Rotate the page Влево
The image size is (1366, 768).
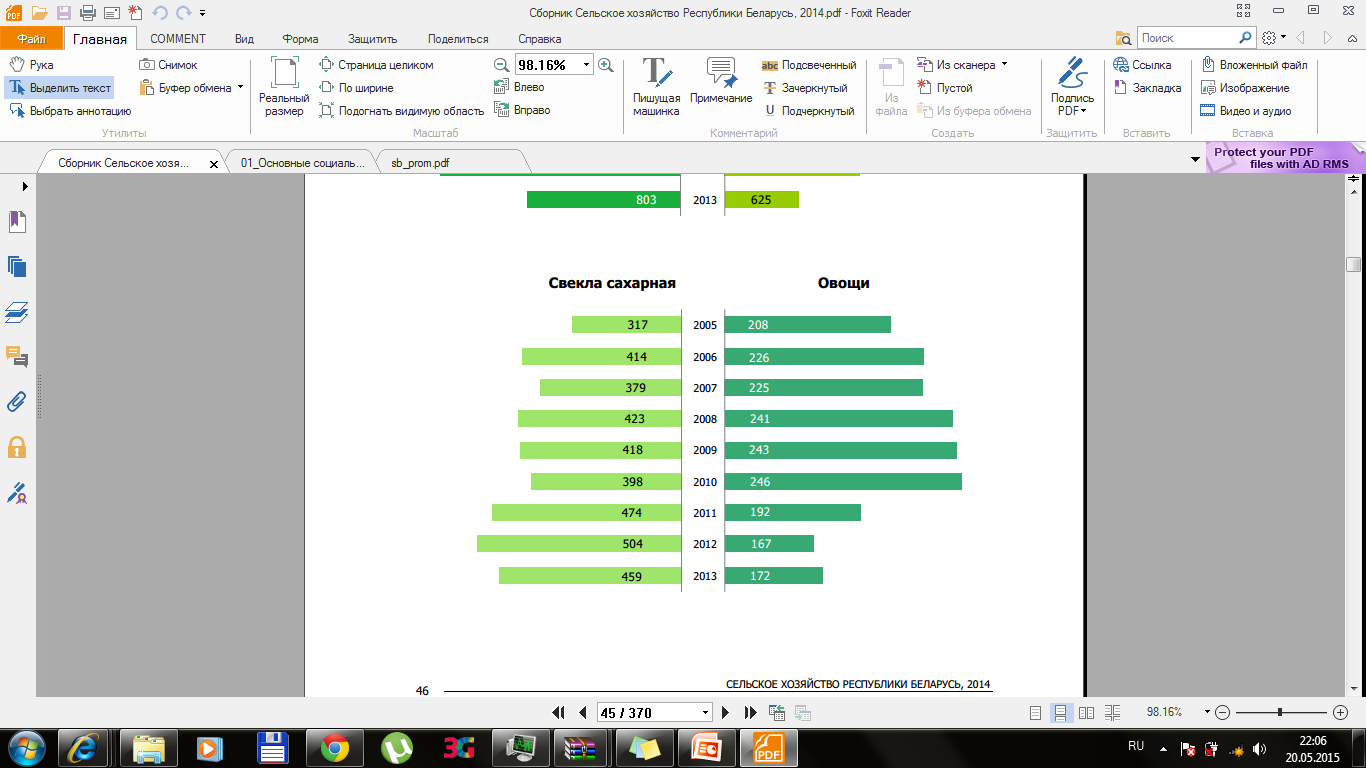click(x=520, y=87)
